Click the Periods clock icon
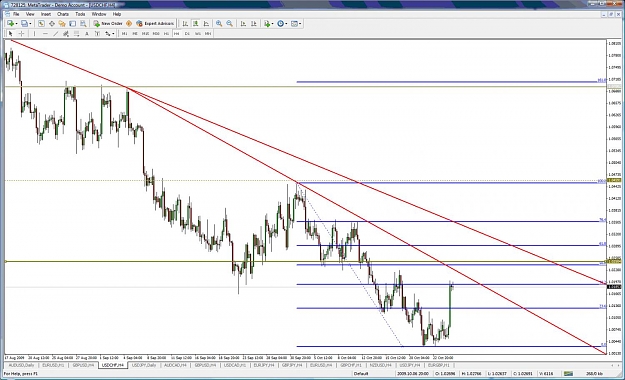This screenshot has width=625, height=380. pyautogui.click(x=280, y=24)
